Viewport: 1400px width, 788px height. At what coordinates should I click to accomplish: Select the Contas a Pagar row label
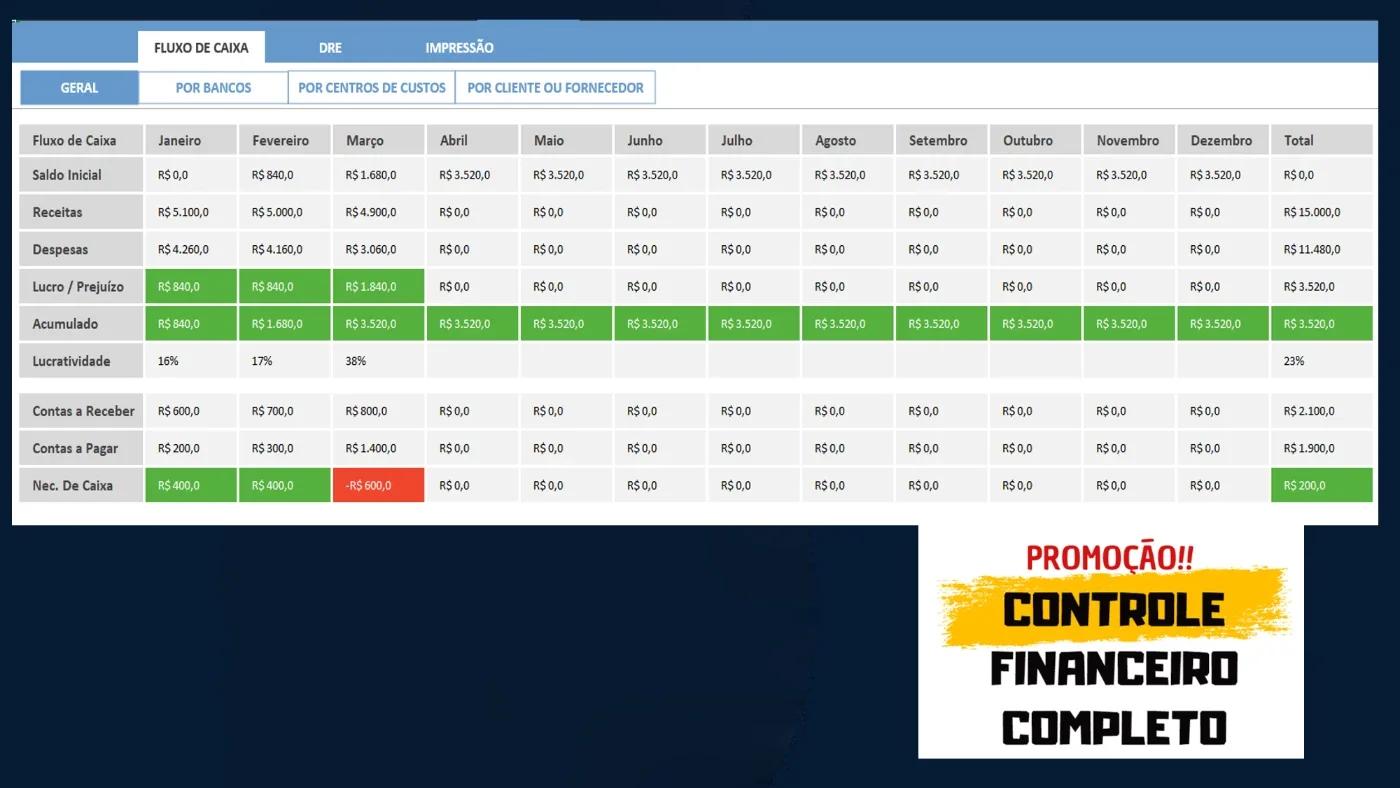coord(81,448)
